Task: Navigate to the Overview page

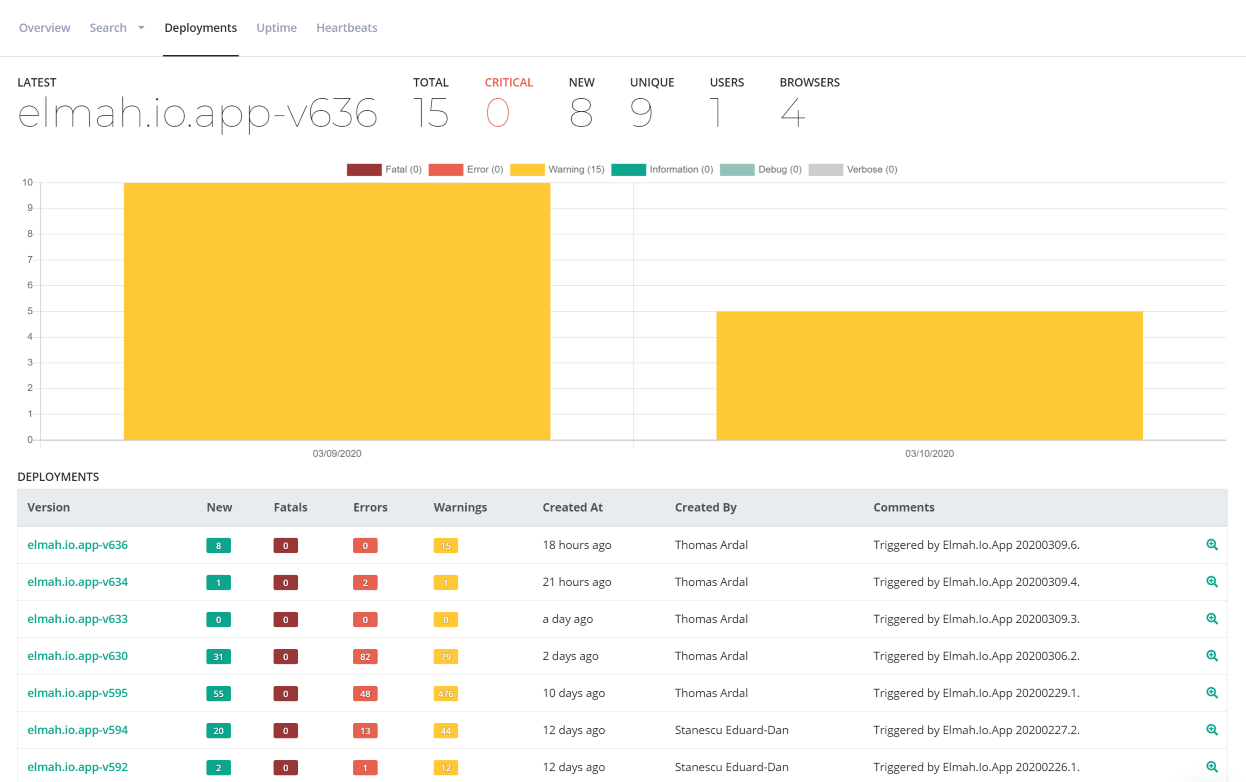Action: (x=44, y=27)
